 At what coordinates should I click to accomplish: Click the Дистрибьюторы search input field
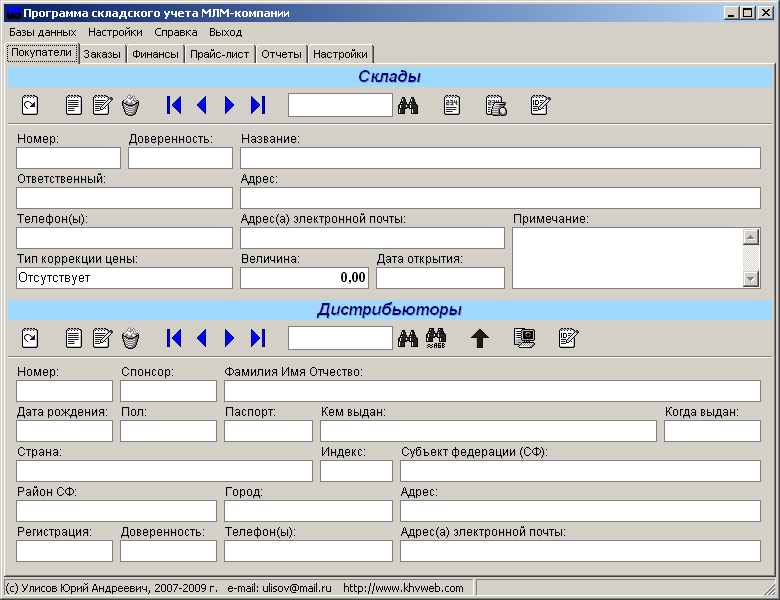pos(340,338)
